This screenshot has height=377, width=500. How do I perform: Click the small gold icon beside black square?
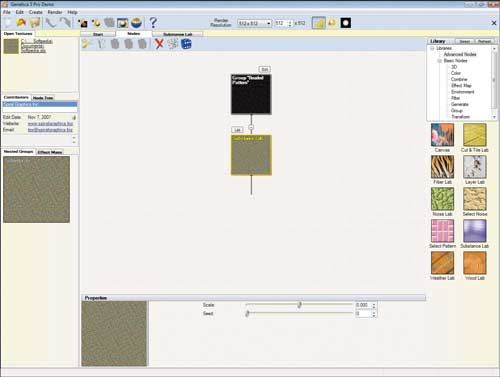332,23
